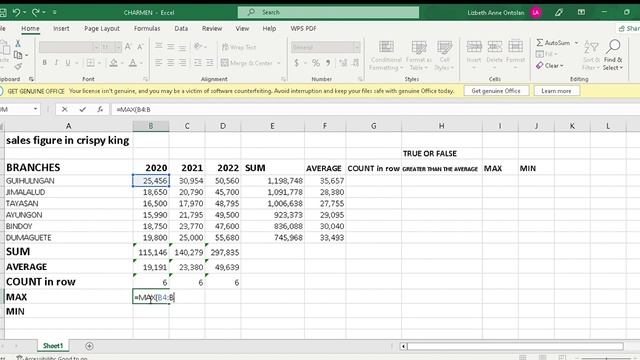
Task: Expand the AutoSum dropdown arrow
Action: 576,43
